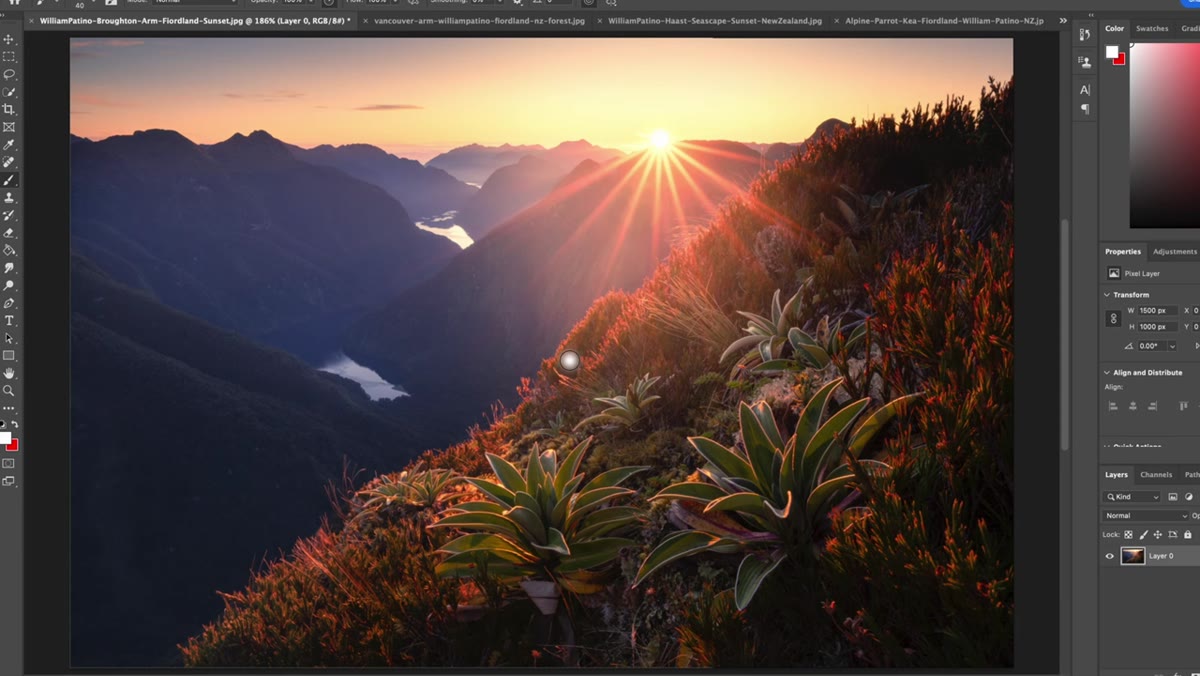The width and height of the screenshot is (1200, 676).
Task: Switch to vancouver-arm forest document tab
Action: (479, 20)
